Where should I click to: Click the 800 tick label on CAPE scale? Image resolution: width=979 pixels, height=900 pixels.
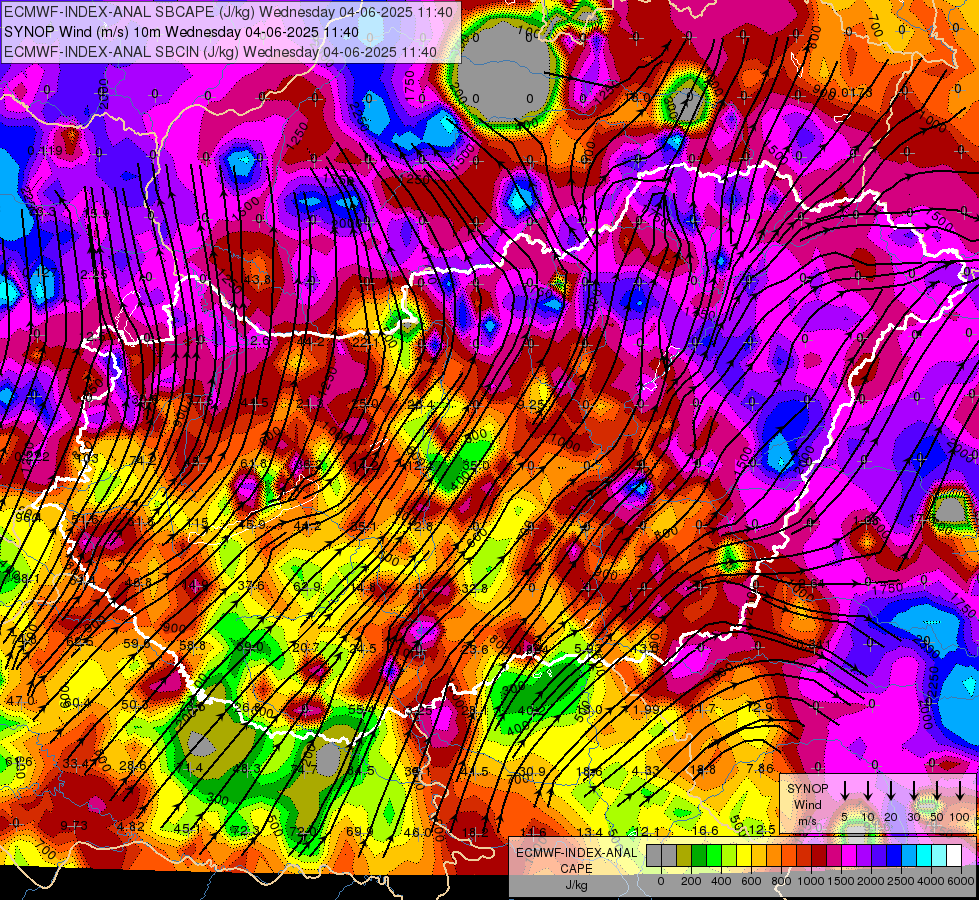781,881
